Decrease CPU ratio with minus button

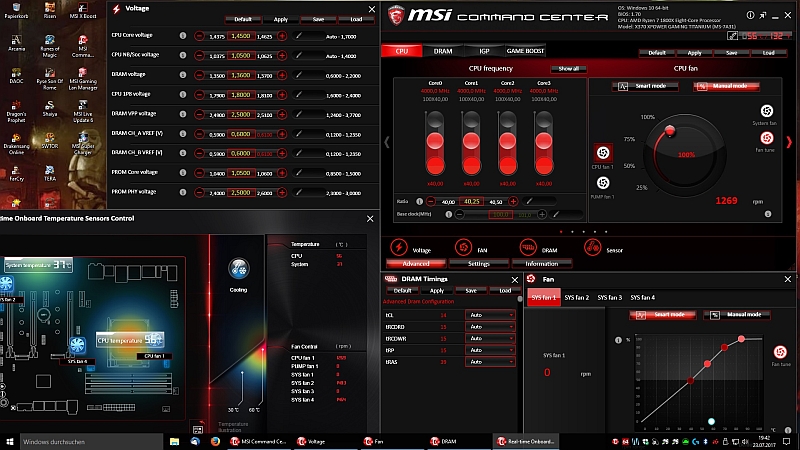(431, 202)
